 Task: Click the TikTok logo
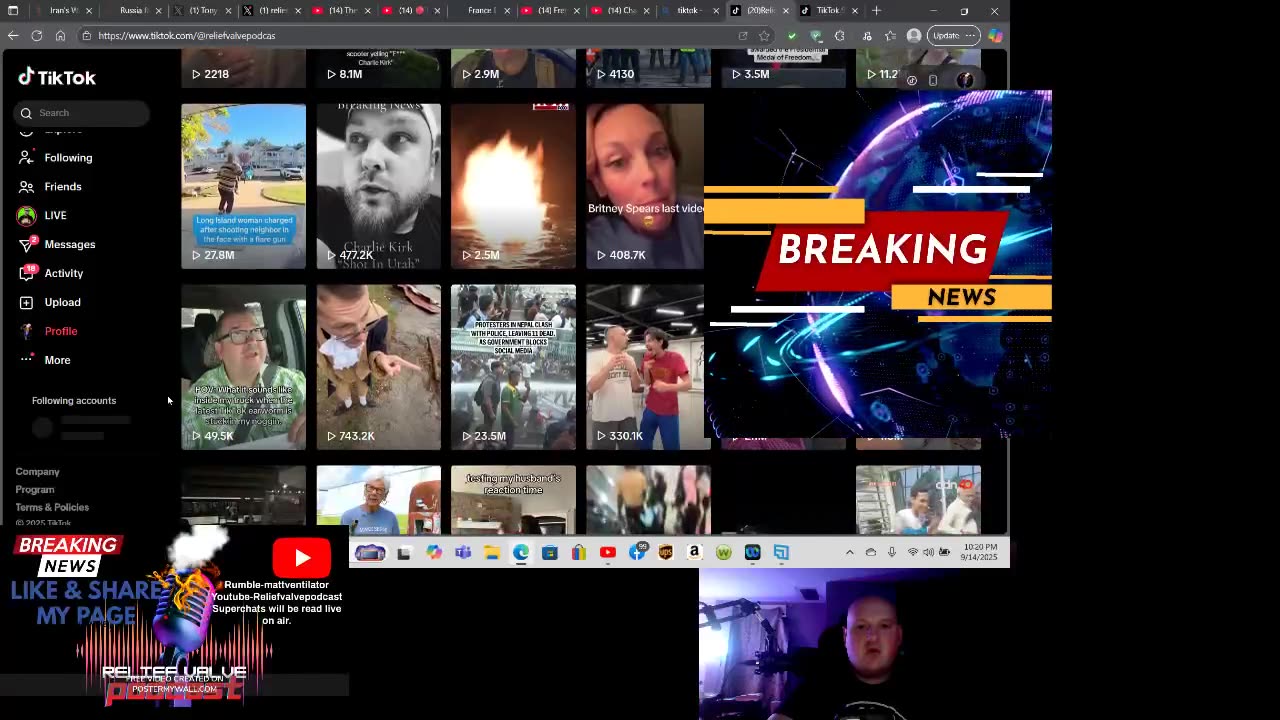(57, 77)
